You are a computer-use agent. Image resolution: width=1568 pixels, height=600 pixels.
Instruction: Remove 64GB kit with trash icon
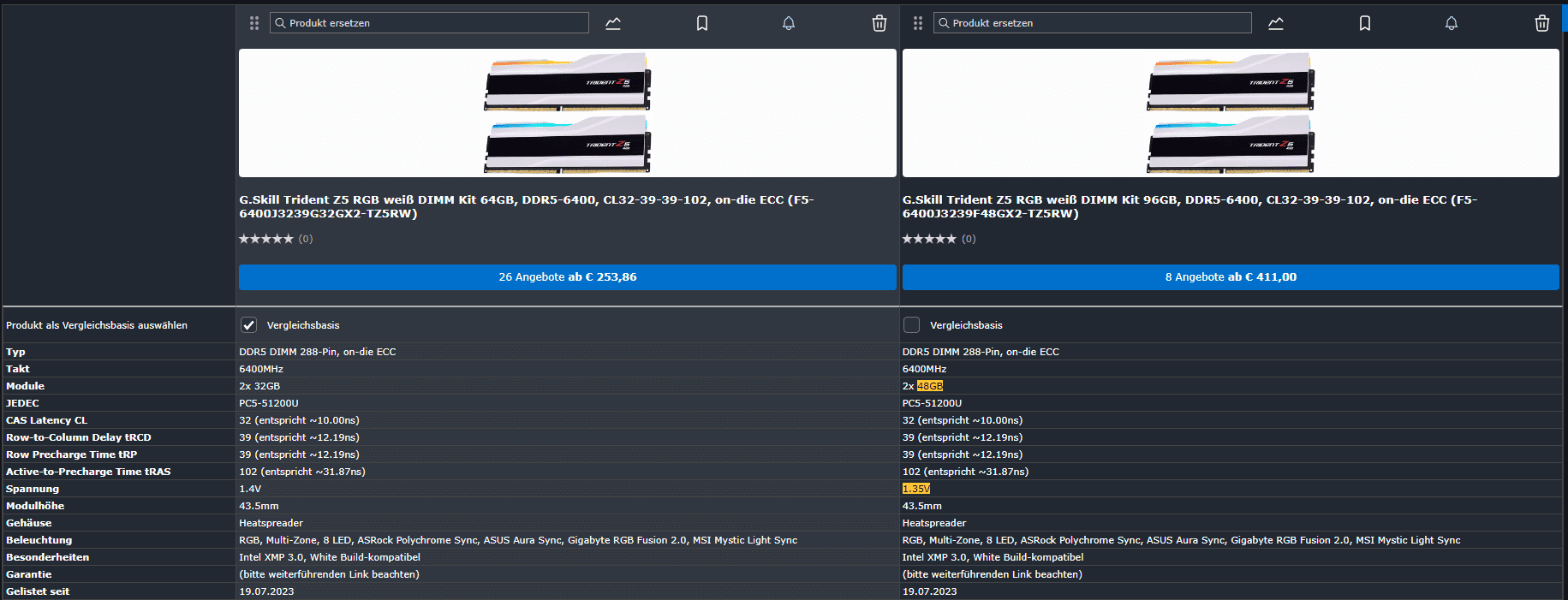click(x=879, y=23)
